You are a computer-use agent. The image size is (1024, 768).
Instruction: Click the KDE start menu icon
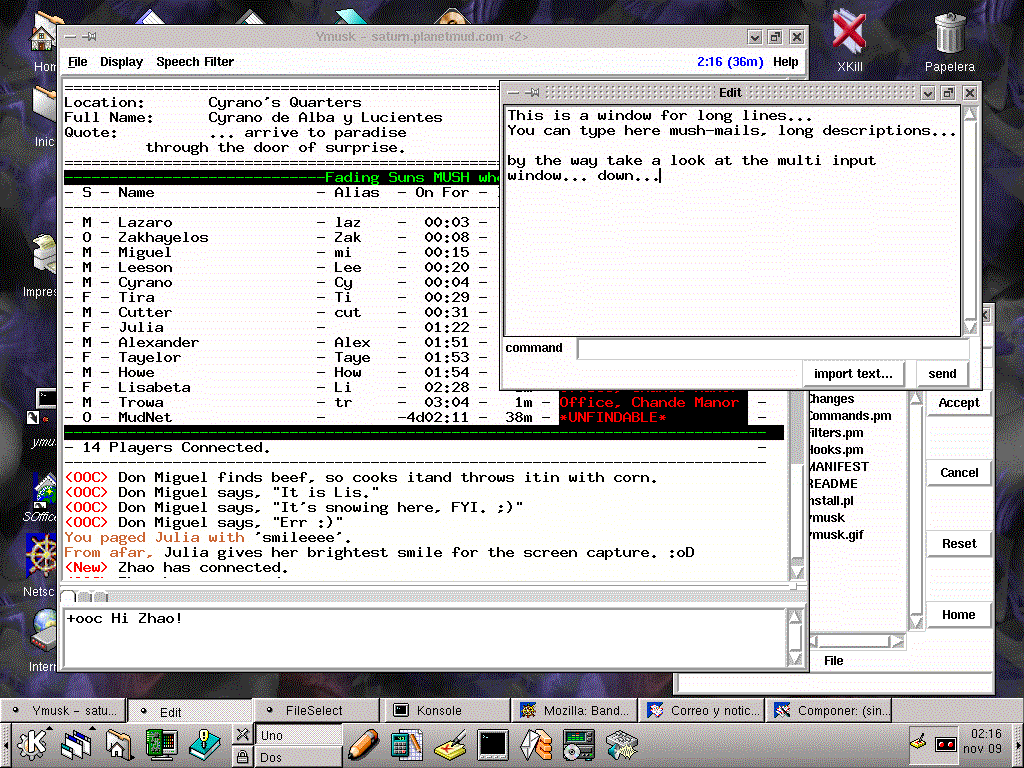30,743
